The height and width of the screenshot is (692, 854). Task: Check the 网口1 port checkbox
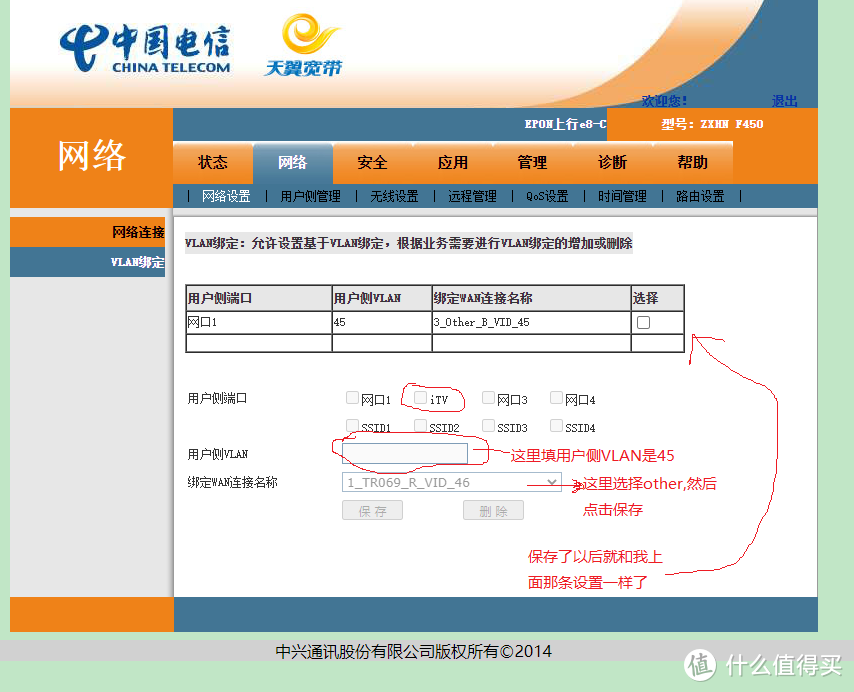tap(352, 398)
